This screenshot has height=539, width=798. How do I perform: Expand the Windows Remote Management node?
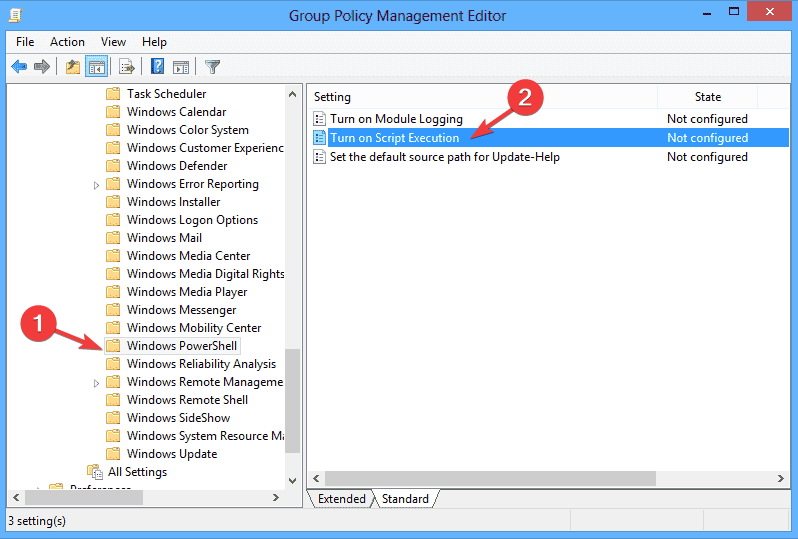[x=96, y=383]
